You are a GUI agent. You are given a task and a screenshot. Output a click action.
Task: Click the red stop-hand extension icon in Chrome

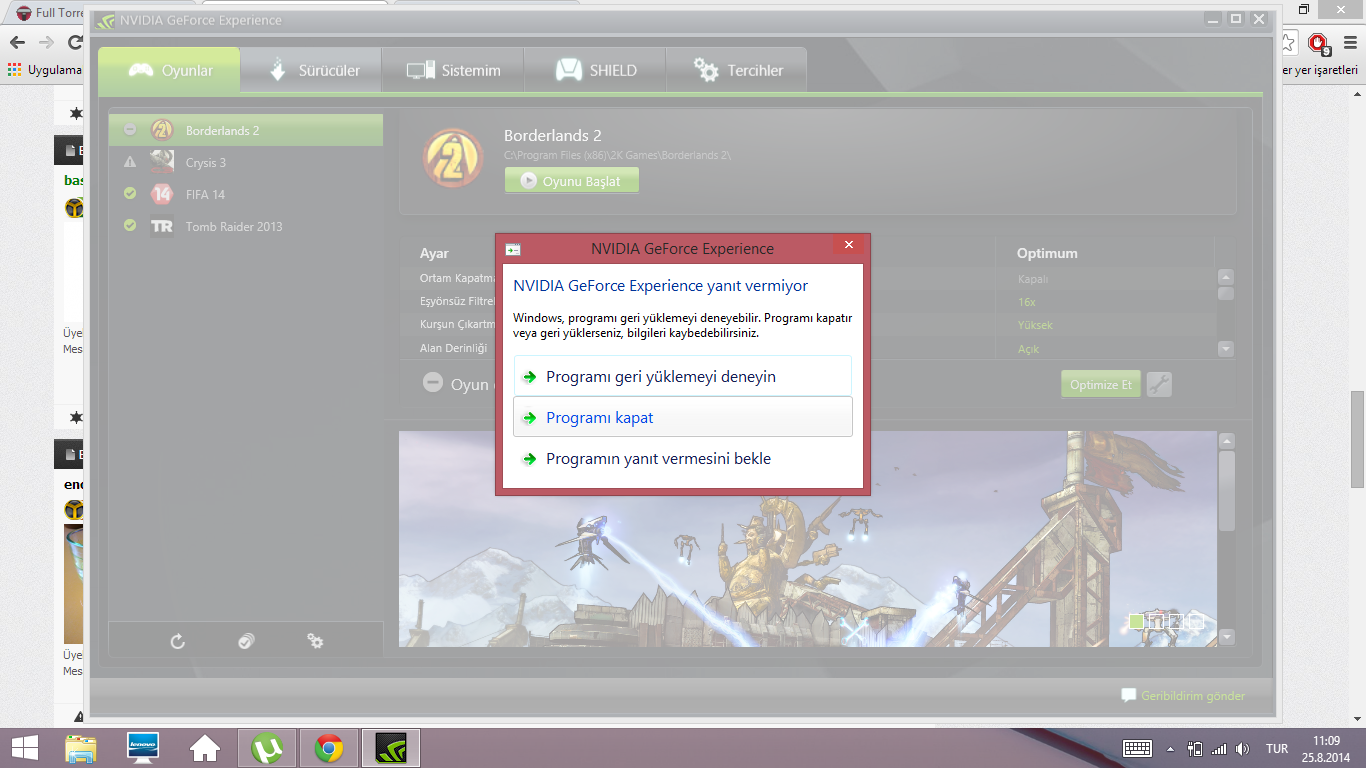point(1319,43)
